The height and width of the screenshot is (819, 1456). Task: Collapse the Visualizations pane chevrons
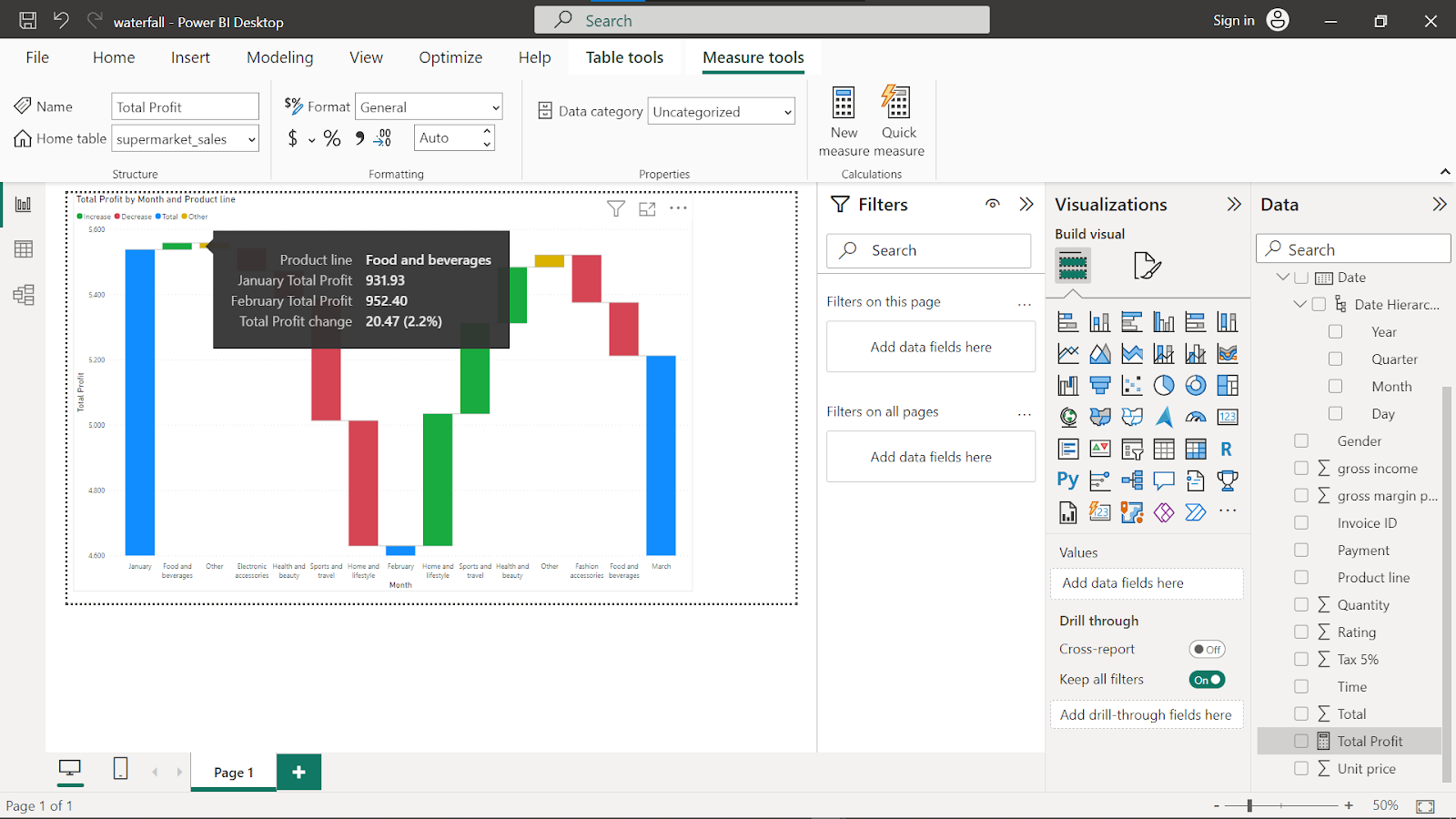click(x=1234, y=204)
